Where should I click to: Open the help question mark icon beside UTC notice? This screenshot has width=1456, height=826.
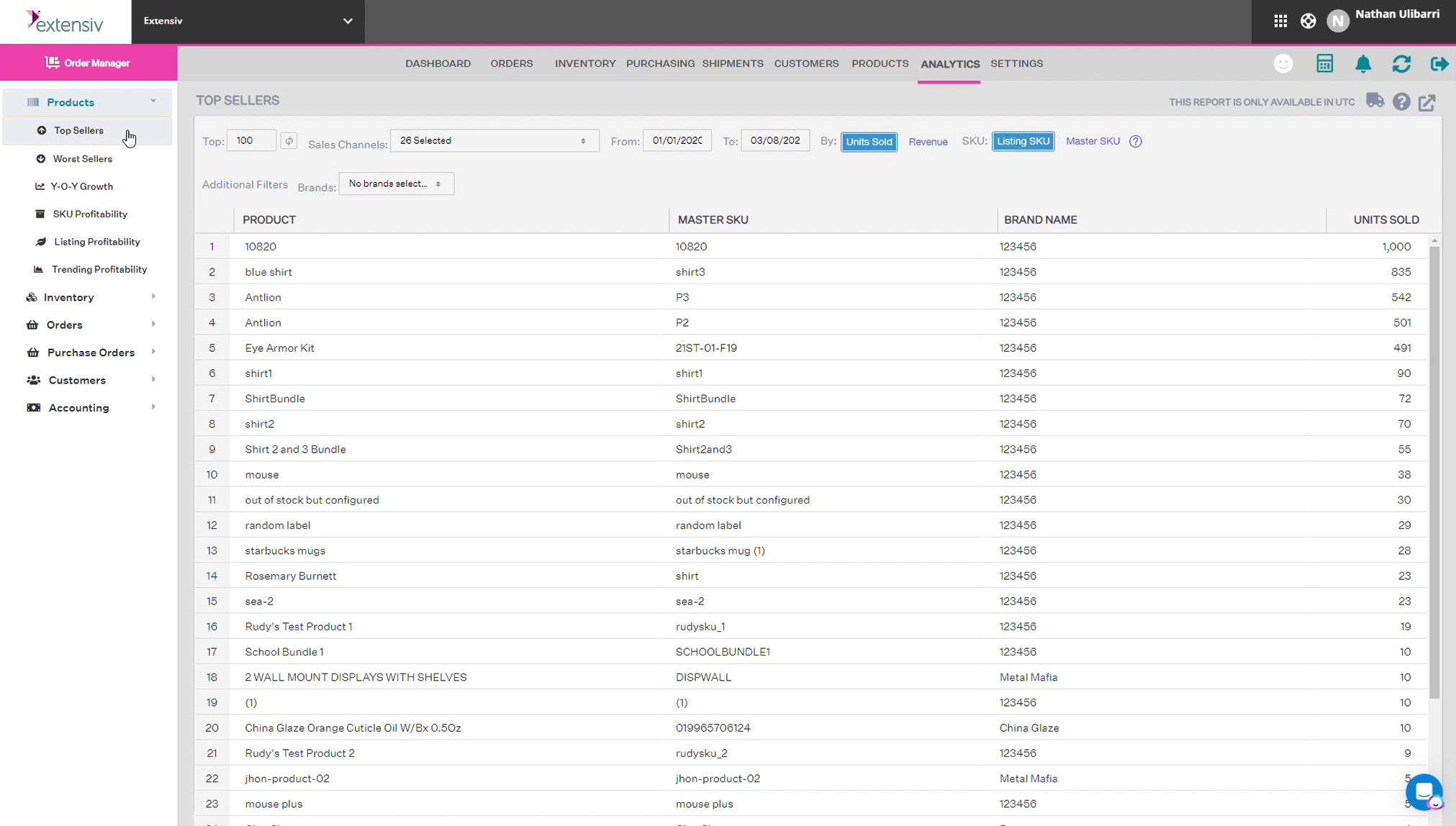point(1401,102)
